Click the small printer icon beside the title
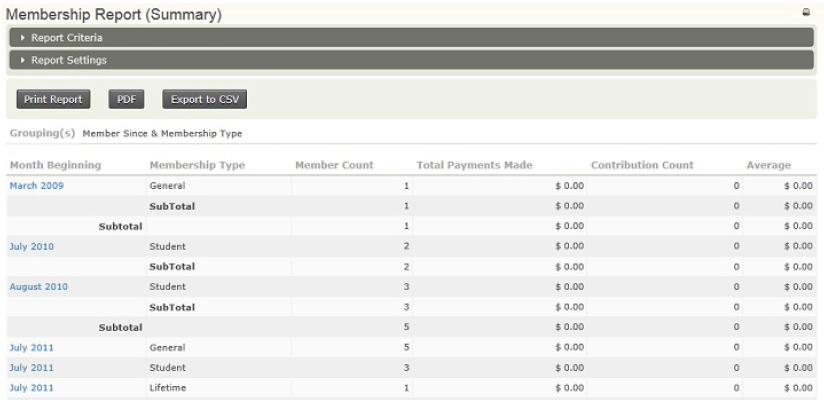824x404 pixels. pos(806,12)
